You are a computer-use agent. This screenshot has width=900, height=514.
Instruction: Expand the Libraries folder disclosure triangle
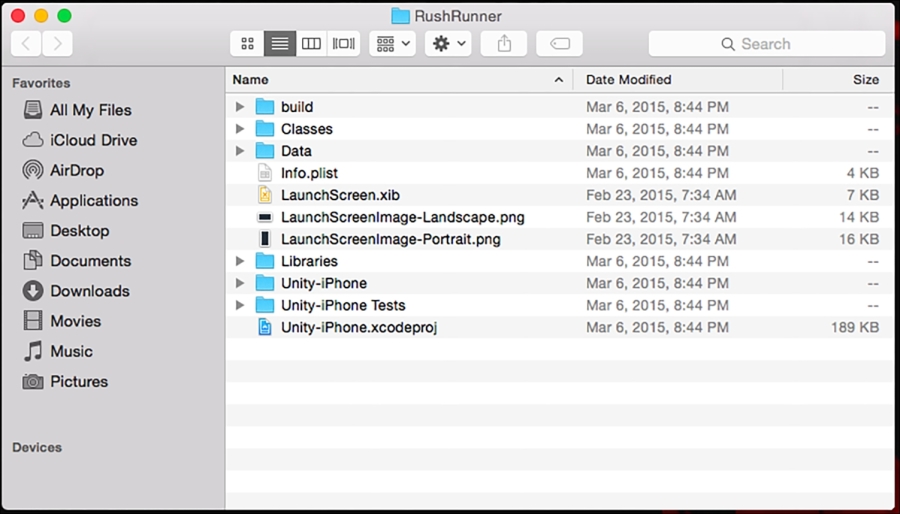pyautogui.click(x=240, y=262)
